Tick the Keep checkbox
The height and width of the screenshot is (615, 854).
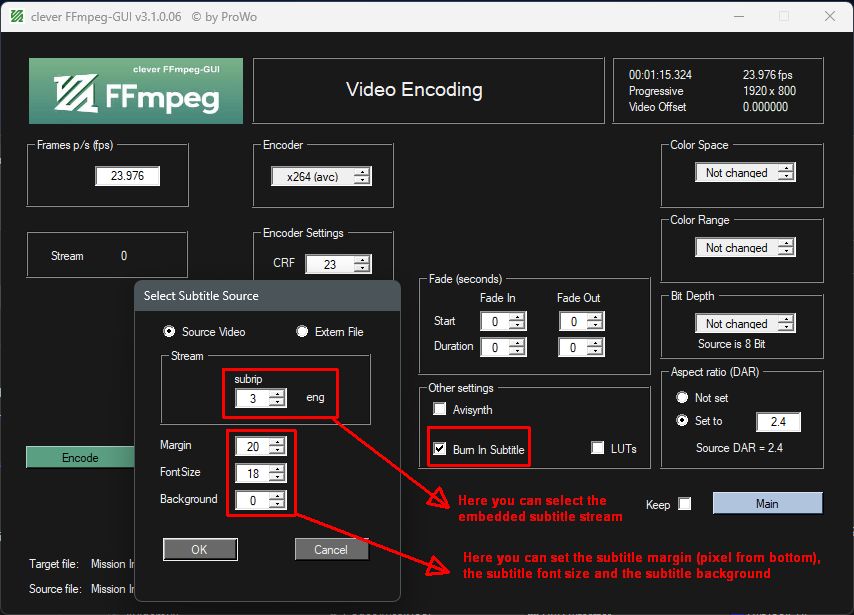(685, 504)
